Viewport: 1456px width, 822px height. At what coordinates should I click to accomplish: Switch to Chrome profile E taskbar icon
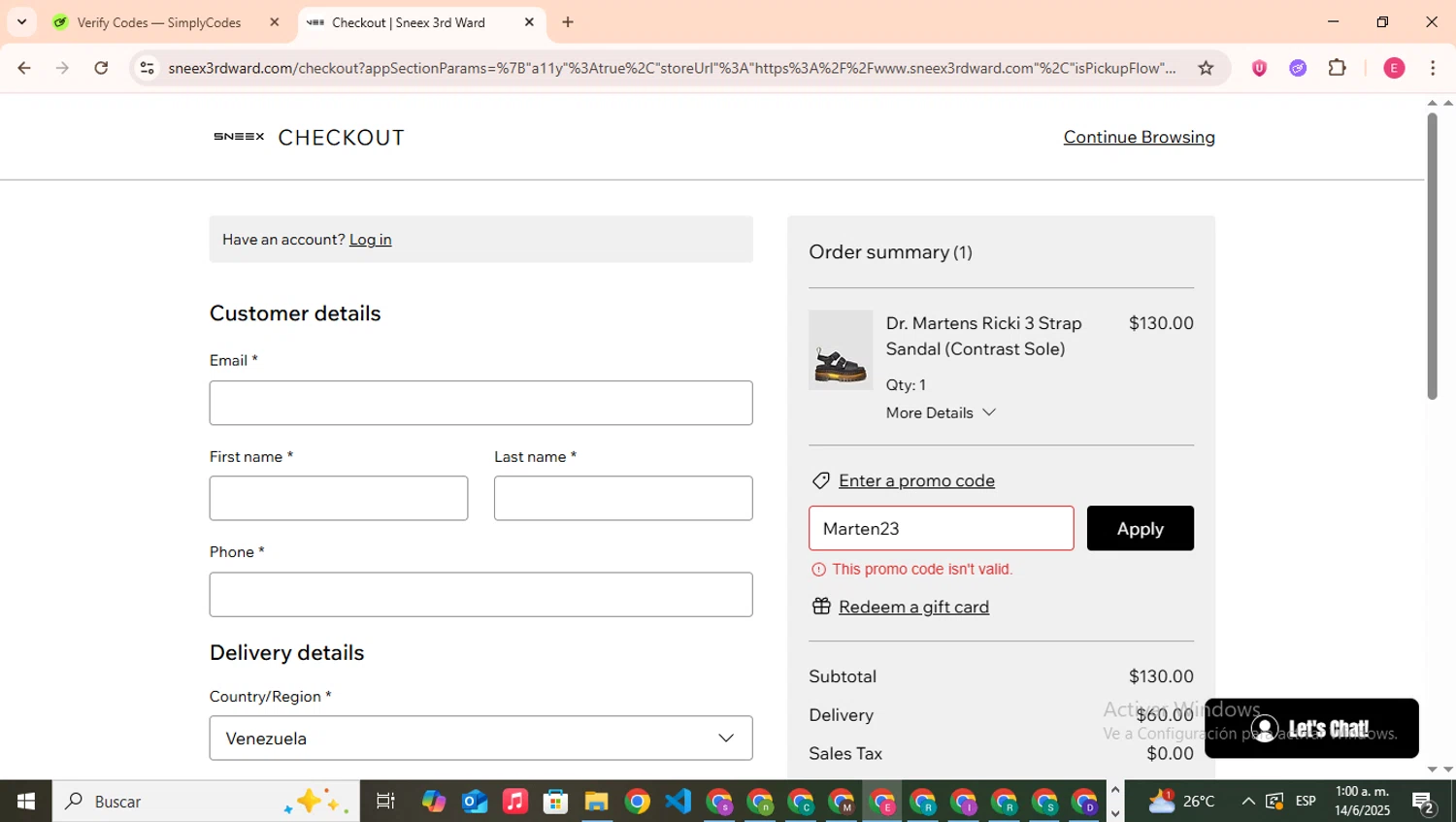pyautogui.click(x=881, y=802)
